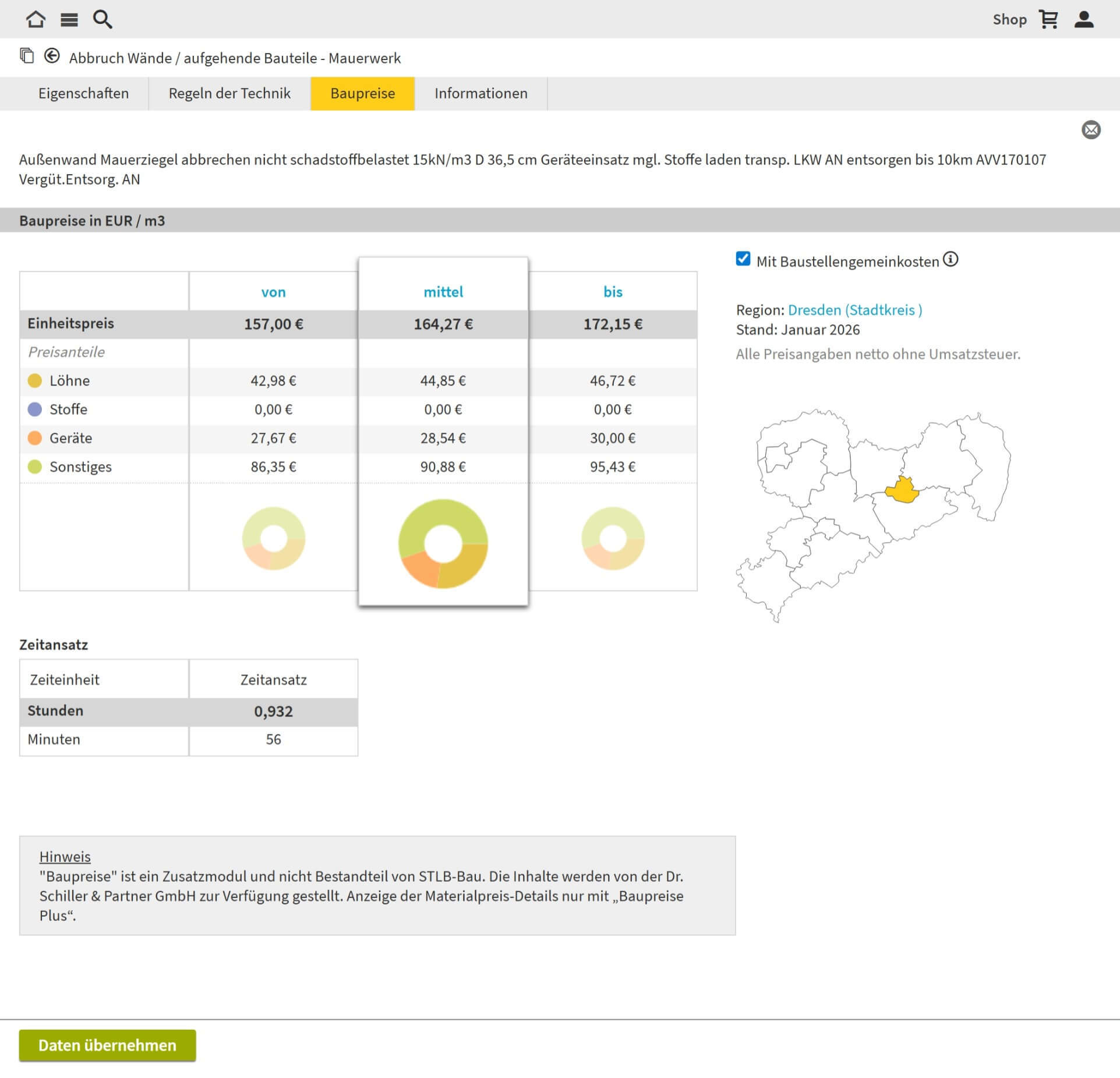
Task: Click the copy pages icon
Action: pyautogui.click(x=27, y=56)
